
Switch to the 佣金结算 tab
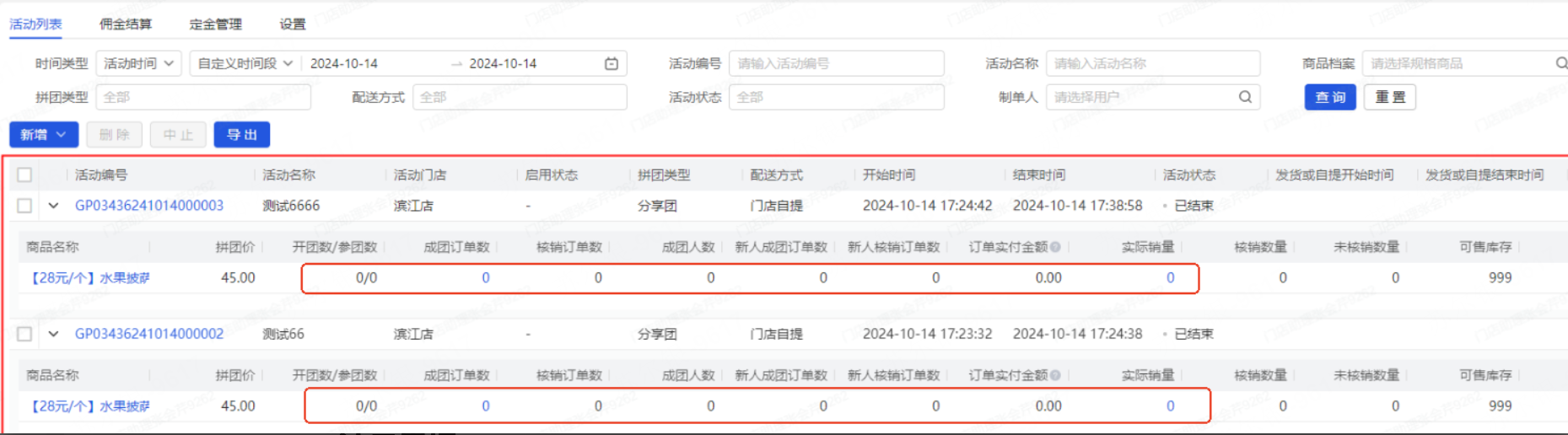pos(126,24)
